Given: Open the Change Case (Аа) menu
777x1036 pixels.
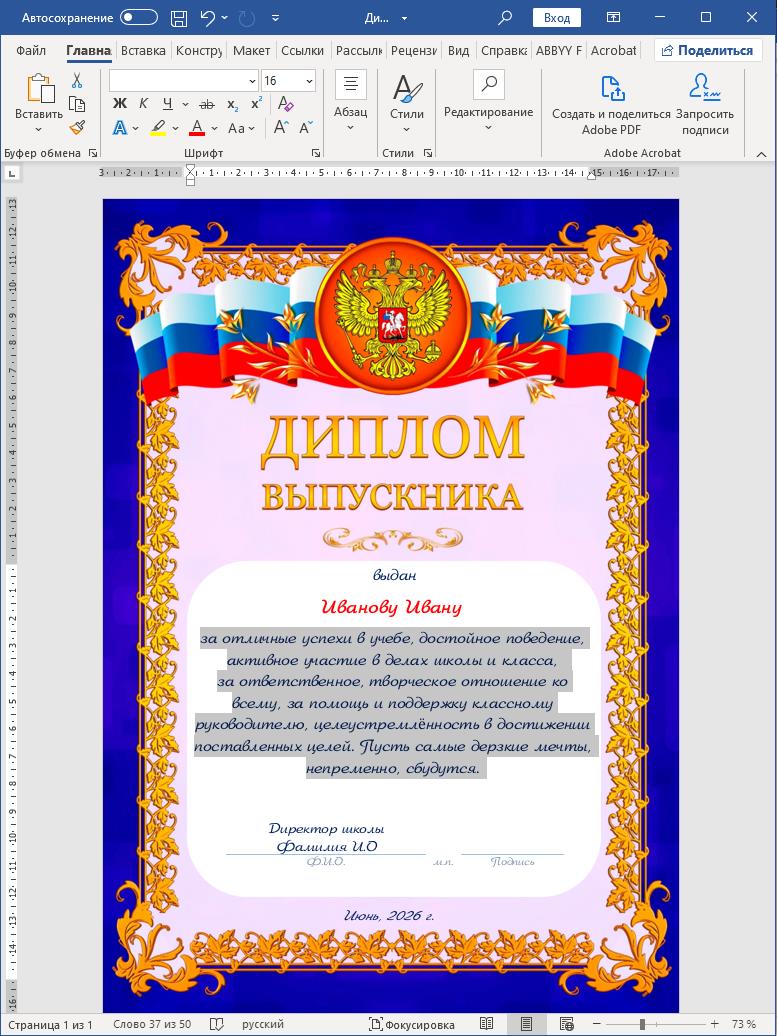Looking at the screenshot, I should click(240, 128).
